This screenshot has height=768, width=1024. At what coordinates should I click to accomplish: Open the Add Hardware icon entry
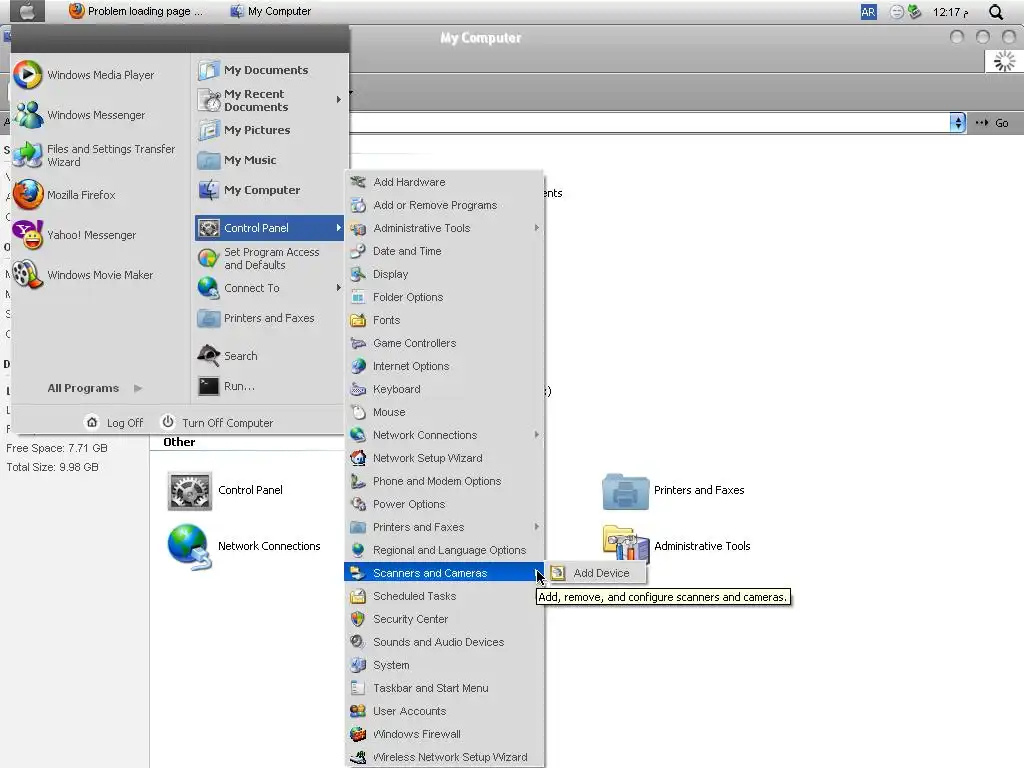358,182
